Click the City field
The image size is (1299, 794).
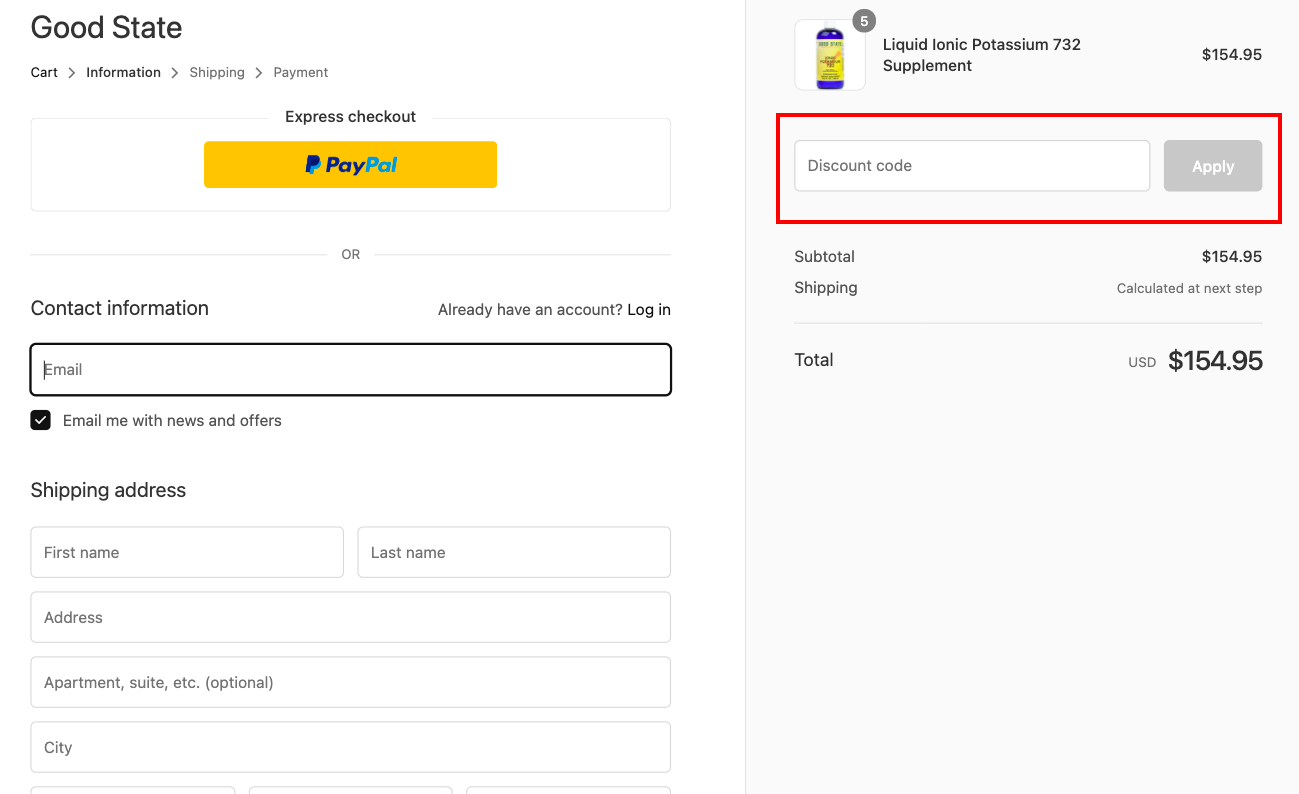coord(351,747)
